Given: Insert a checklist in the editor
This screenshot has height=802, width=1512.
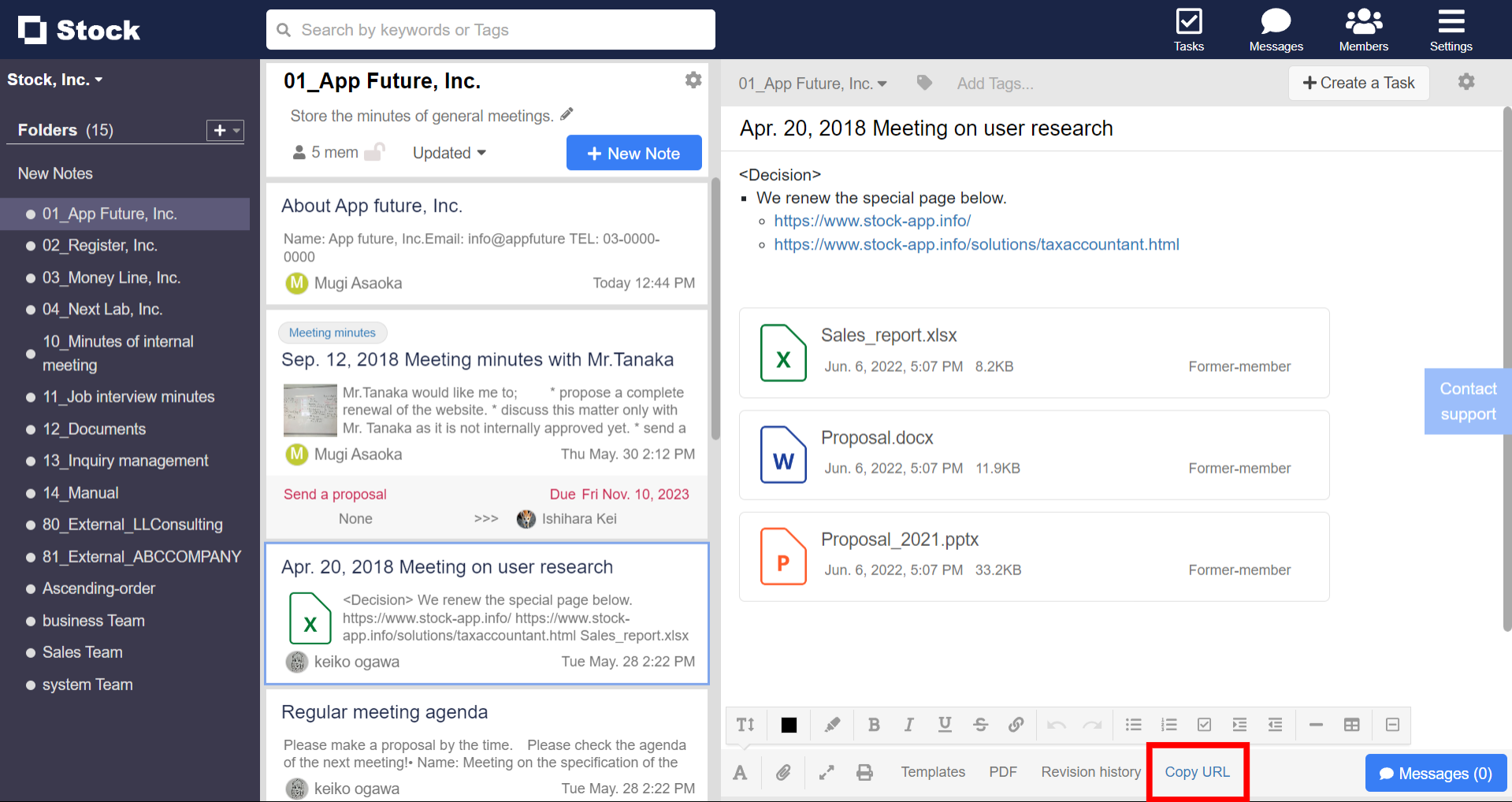Looking at the screenshot, I should [1204, 725].
